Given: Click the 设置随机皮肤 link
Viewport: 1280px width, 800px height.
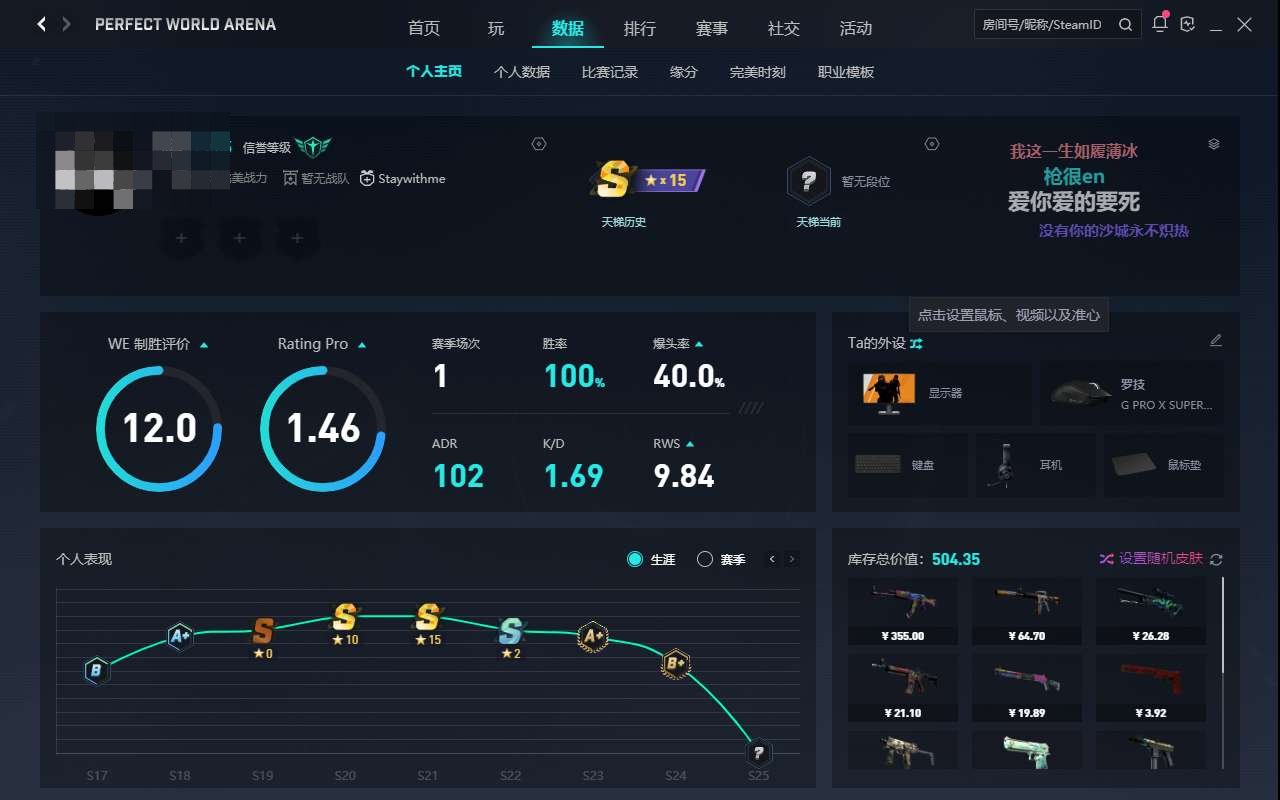Looking at the screenshot, I should point(1161,559).
